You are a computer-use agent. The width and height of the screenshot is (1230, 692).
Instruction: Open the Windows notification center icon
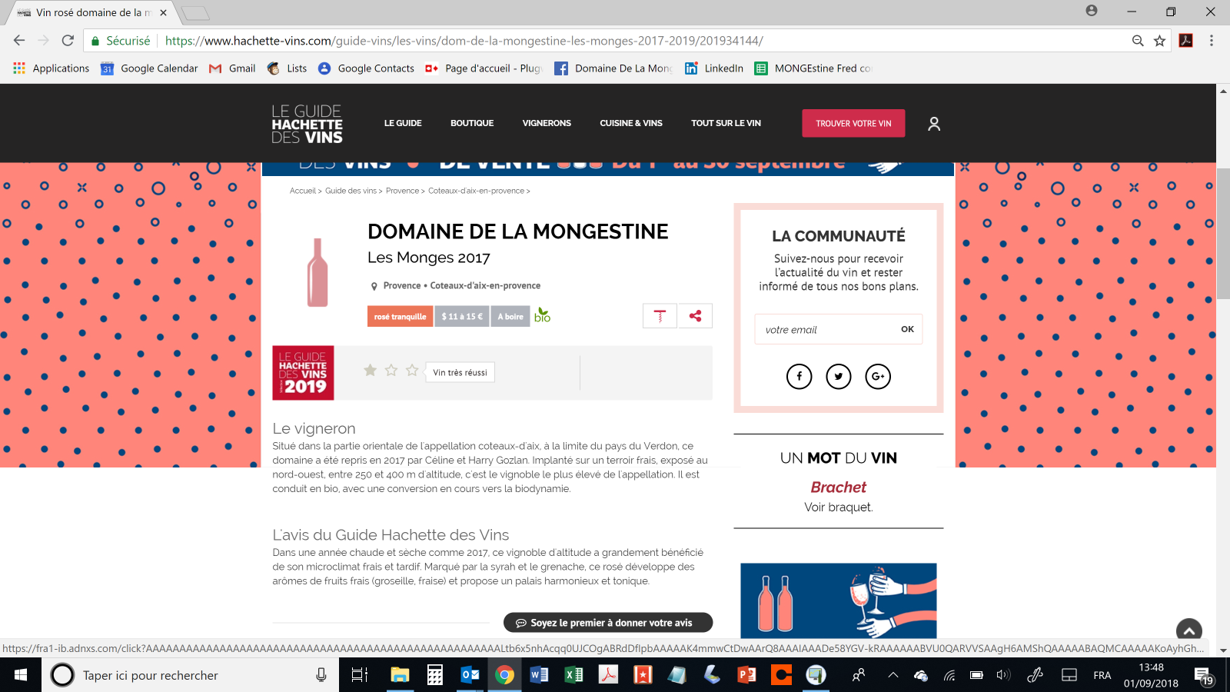click(1204, 676)
